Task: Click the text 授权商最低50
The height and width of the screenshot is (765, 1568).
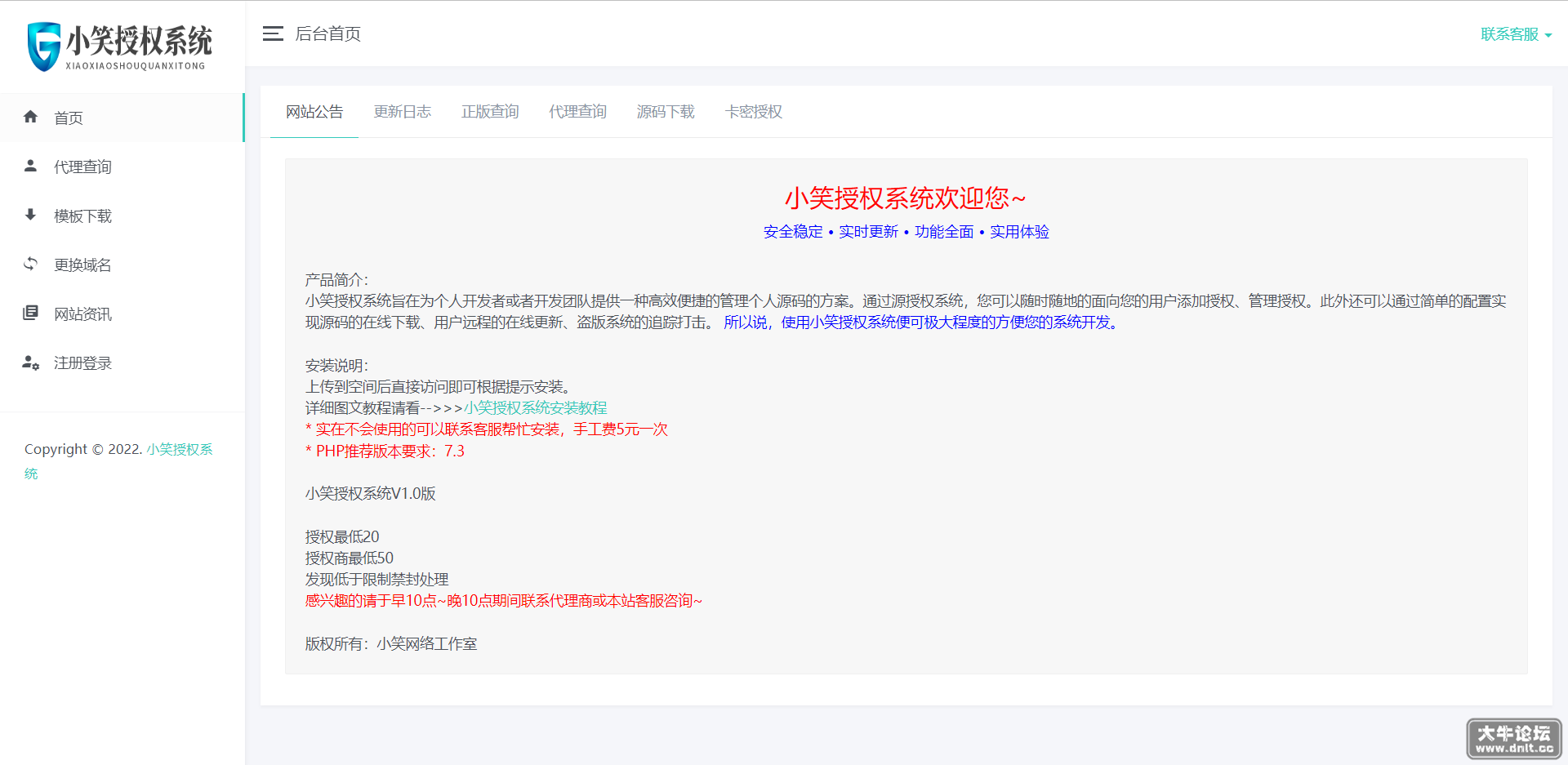Action: coord(350,558)
